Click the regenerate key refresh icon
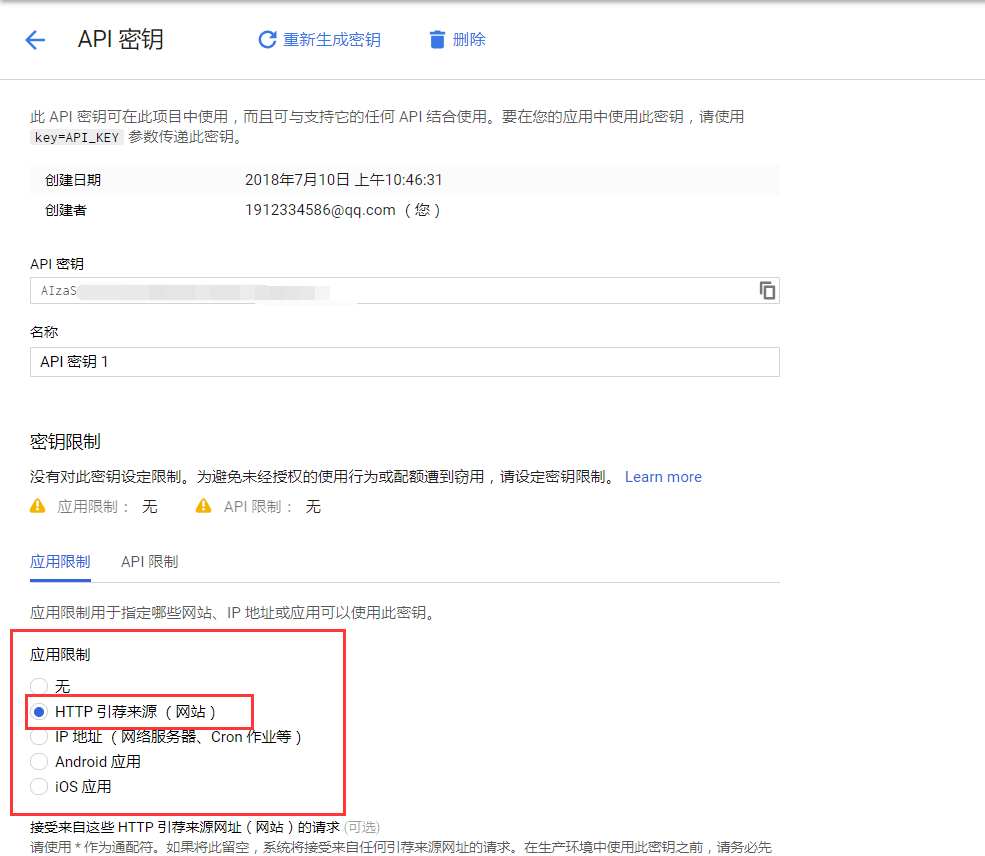This screenshot has height=856, width=985. point(267,40)
